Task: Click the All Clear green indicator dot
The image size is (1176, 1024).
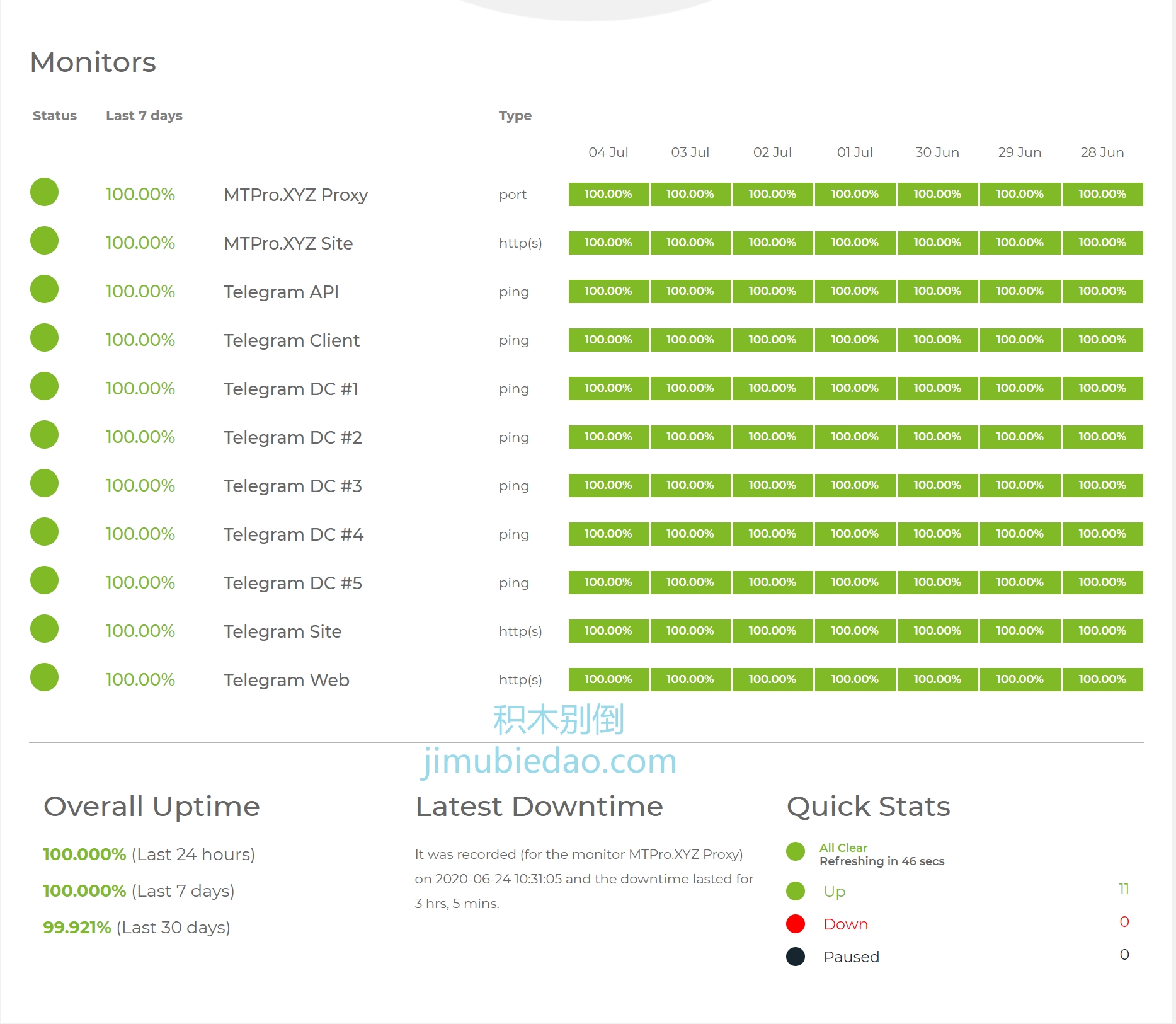Action: tap(796, 851)
